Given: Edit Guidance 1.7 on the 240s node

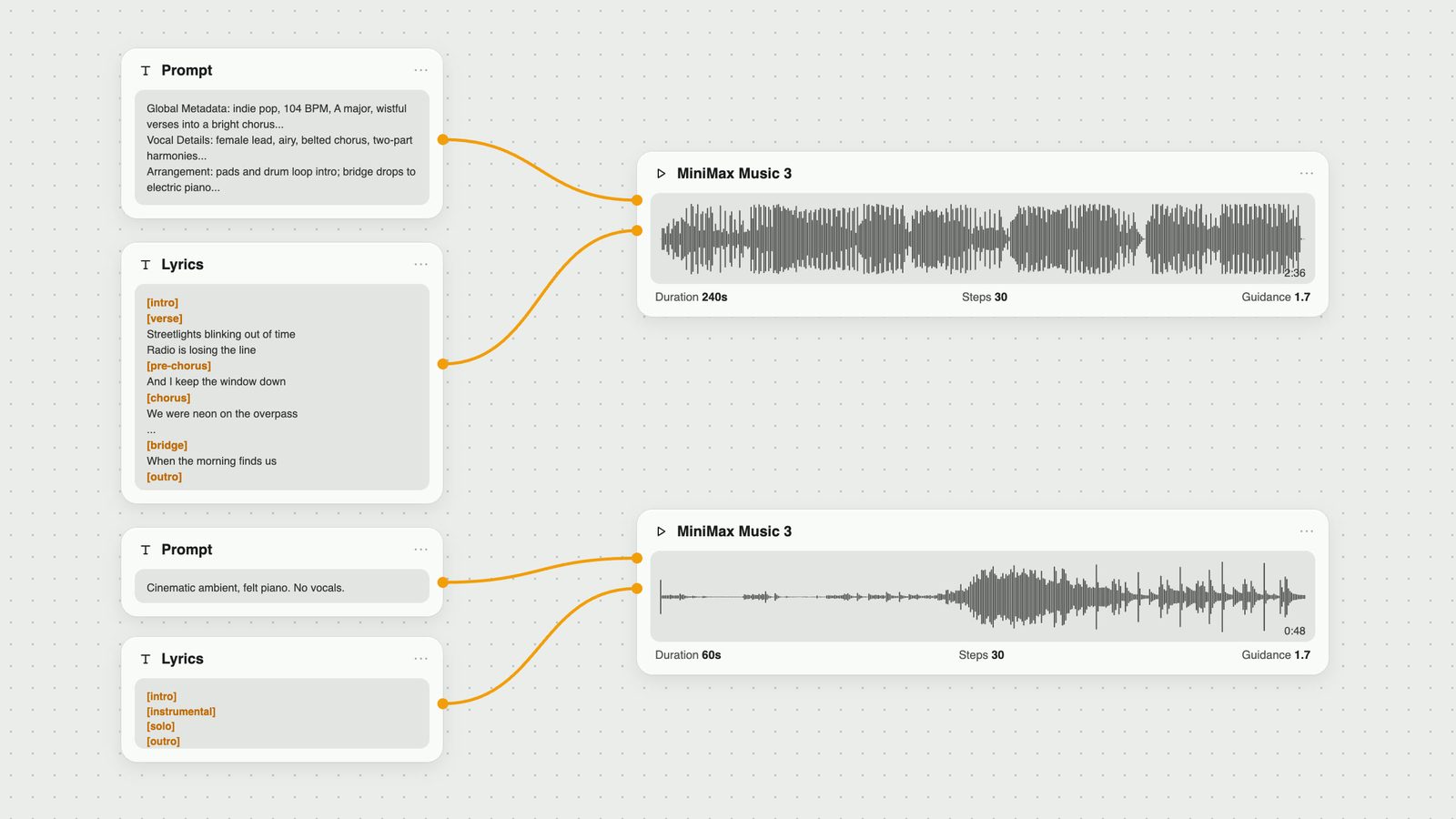Looking at the screenshot, I should pos(1276,298).
